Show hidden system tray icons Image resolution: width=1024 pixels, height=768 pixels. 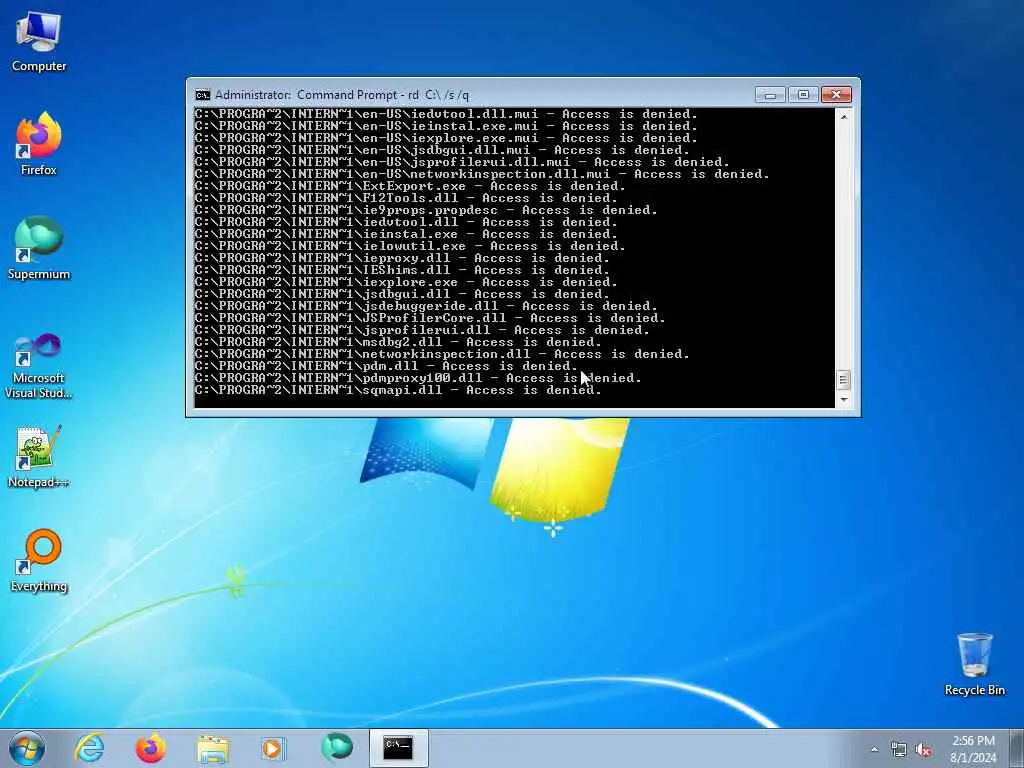tap(874, 749)
